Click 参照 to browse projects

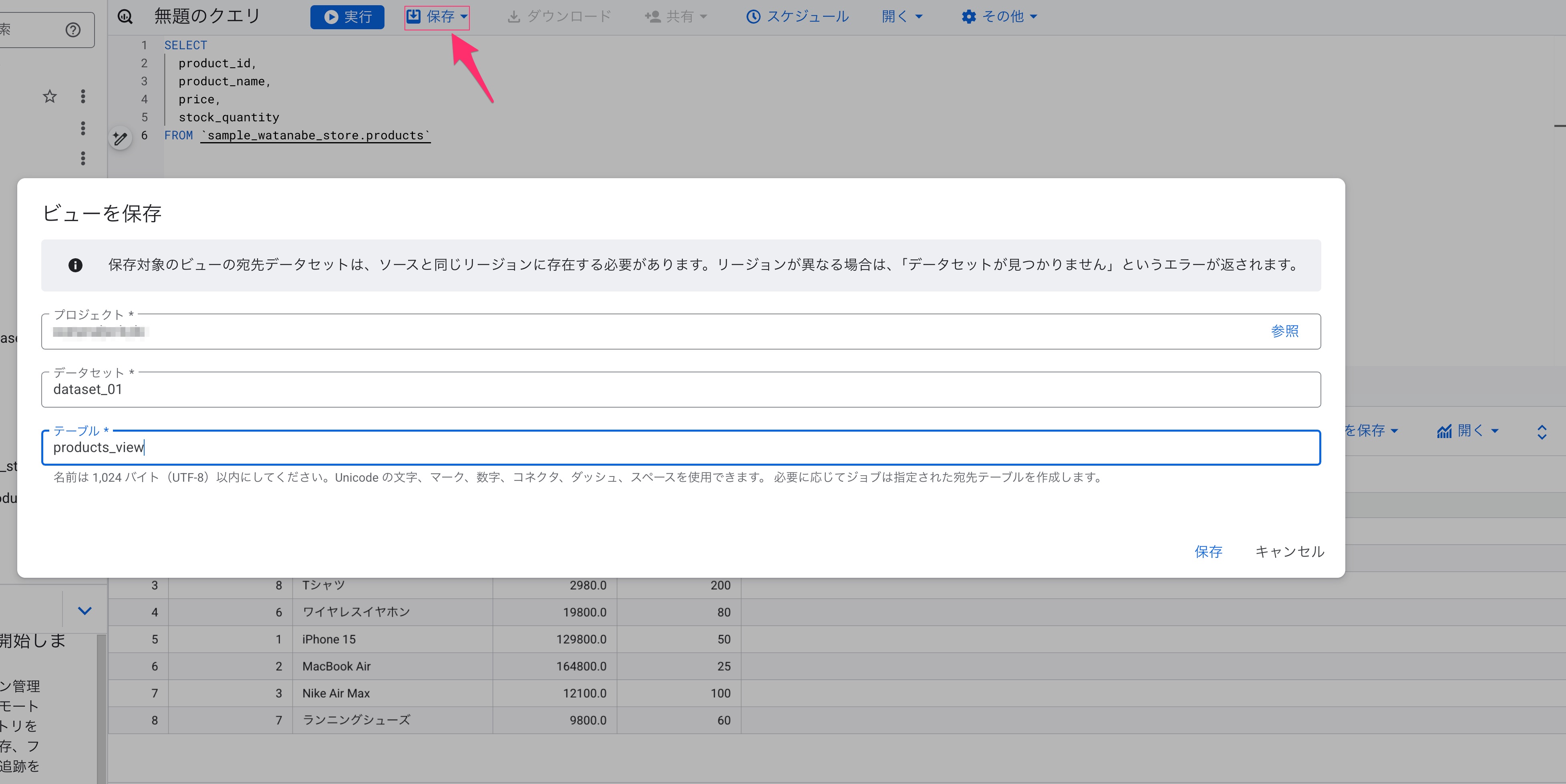[1284, 331]
